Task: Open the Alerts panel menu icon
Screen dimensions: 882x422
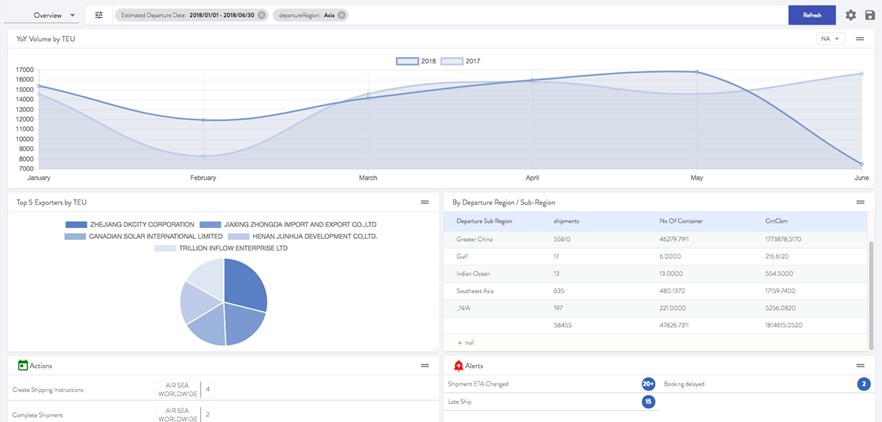Action: [859, 366]
